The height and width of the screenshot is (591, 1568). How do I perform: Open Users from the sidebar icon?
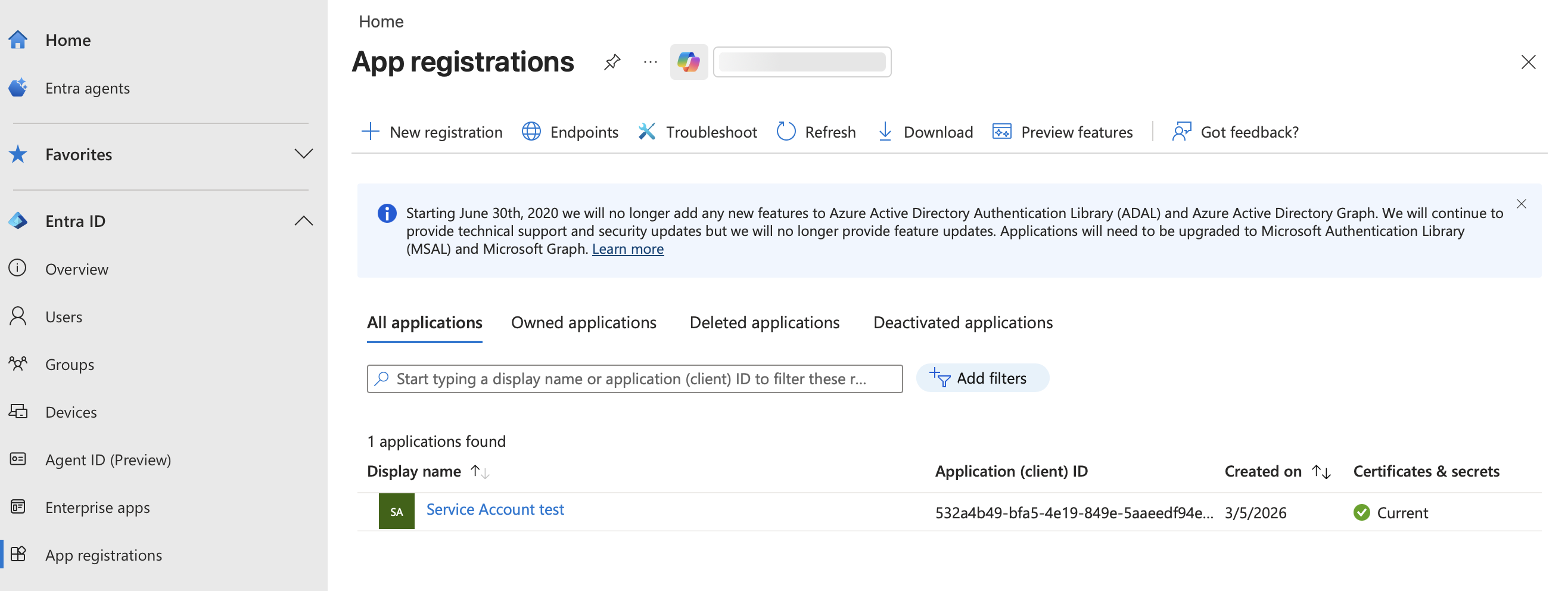[18, 316]
